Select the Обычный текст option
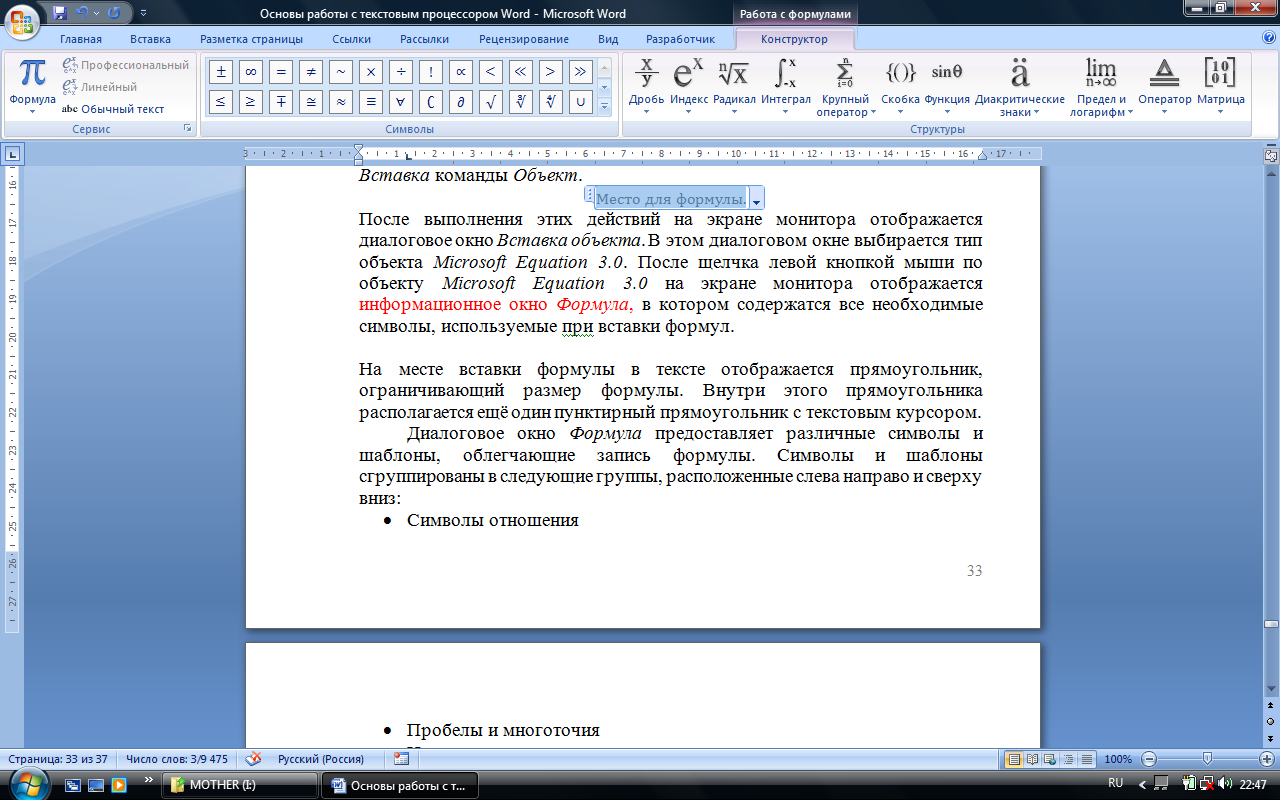 point(113,109)
